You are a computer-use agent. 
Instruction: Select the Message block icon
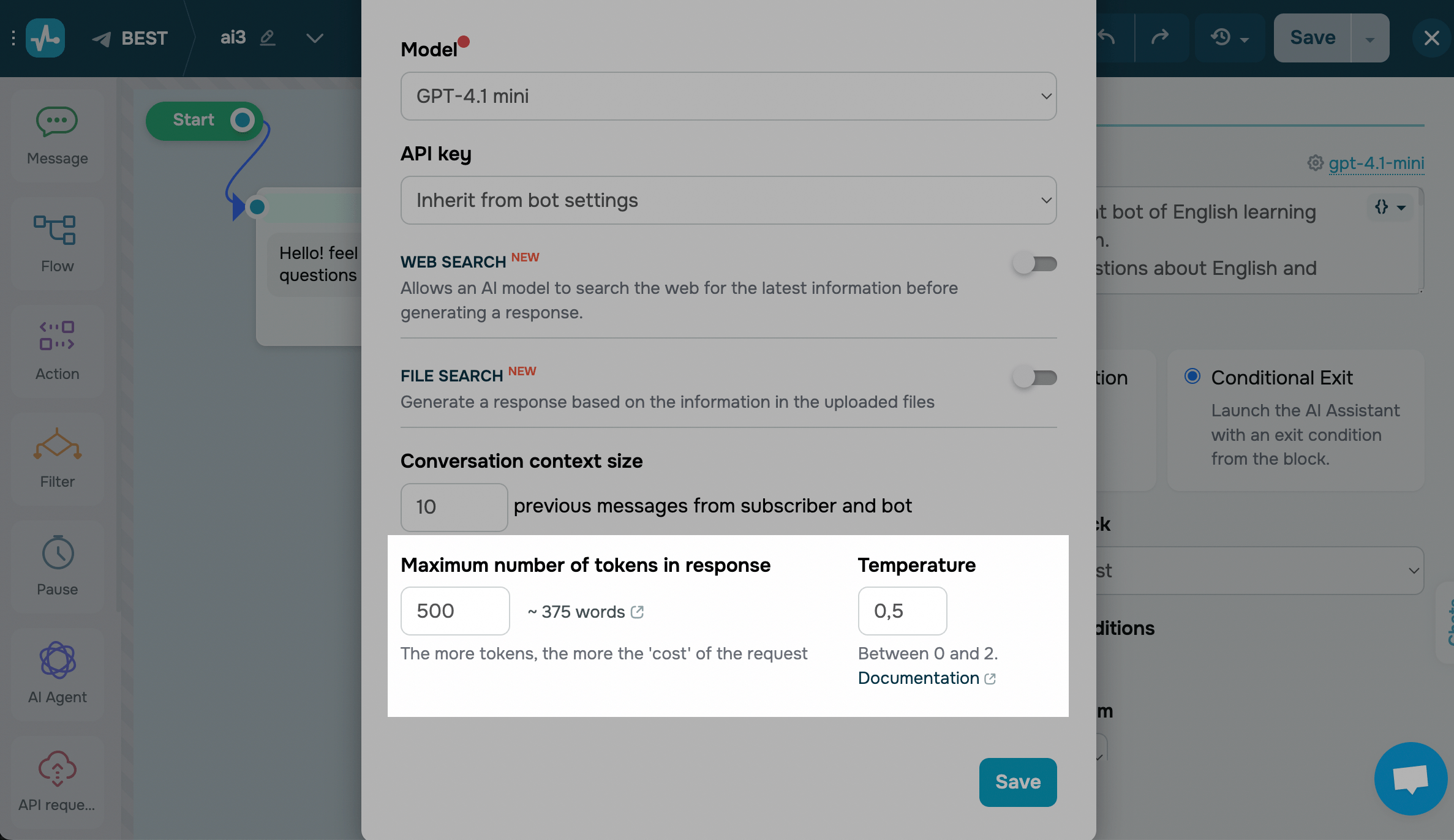point(57,122)
